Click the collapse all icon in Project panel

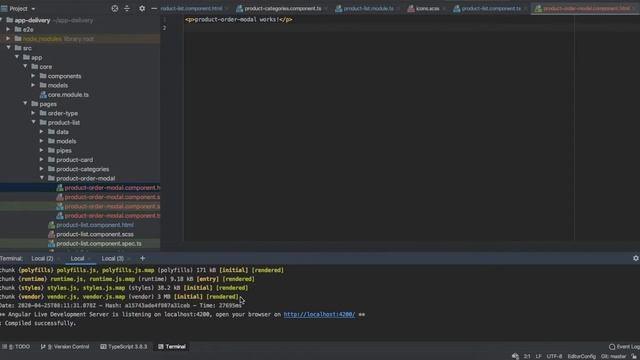127,9
